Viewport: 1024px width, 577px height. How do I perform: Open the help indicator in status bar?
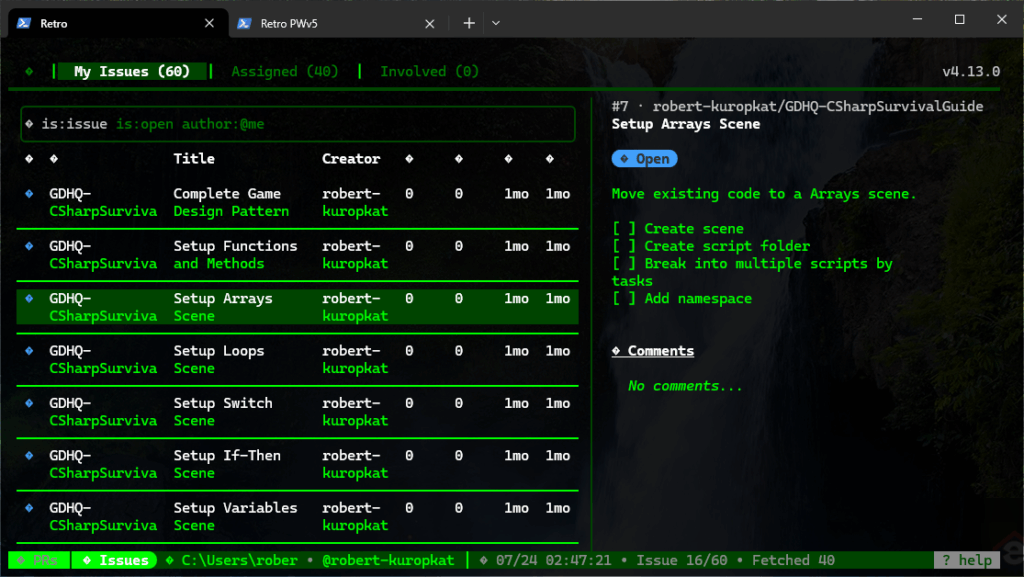pyautogui.click(x=967, y=560)
